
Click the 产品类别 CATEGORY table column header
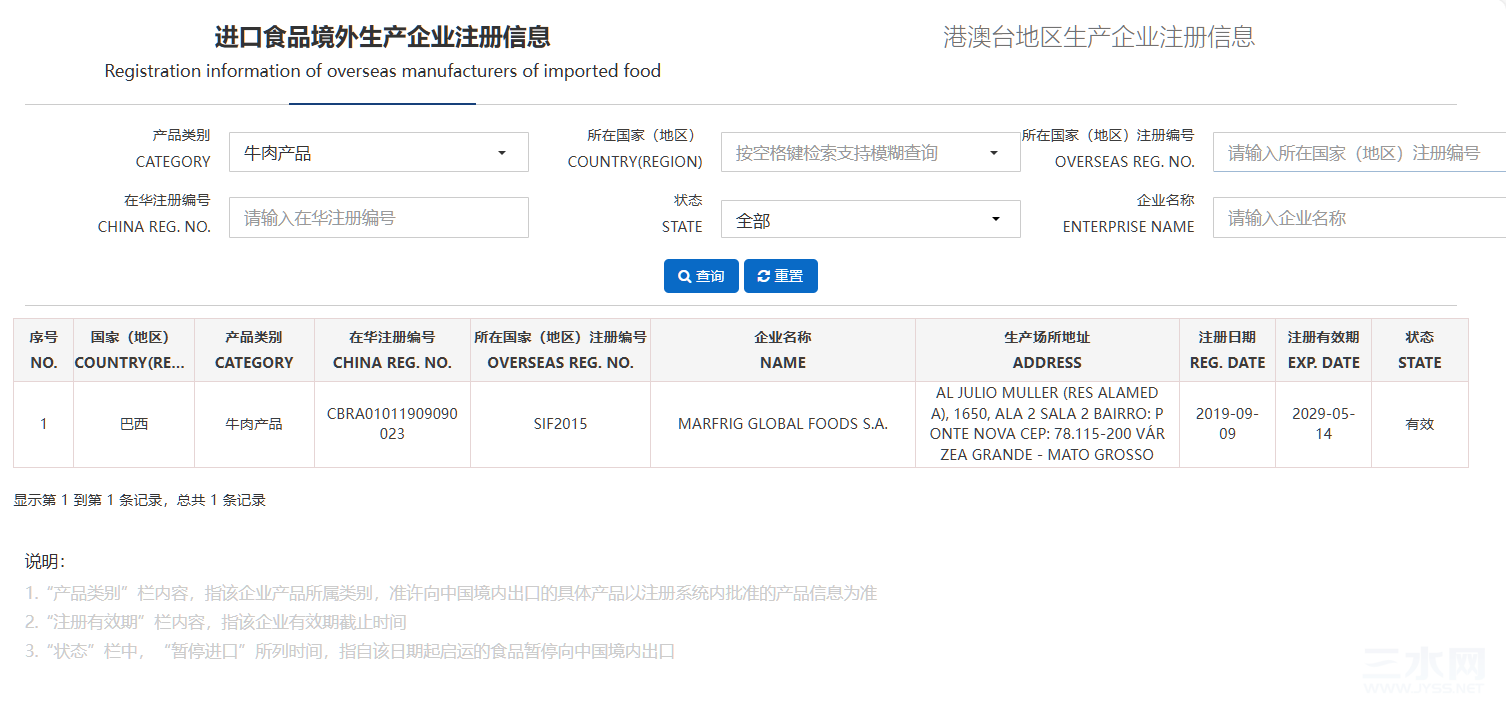click(x=254, y=350)
